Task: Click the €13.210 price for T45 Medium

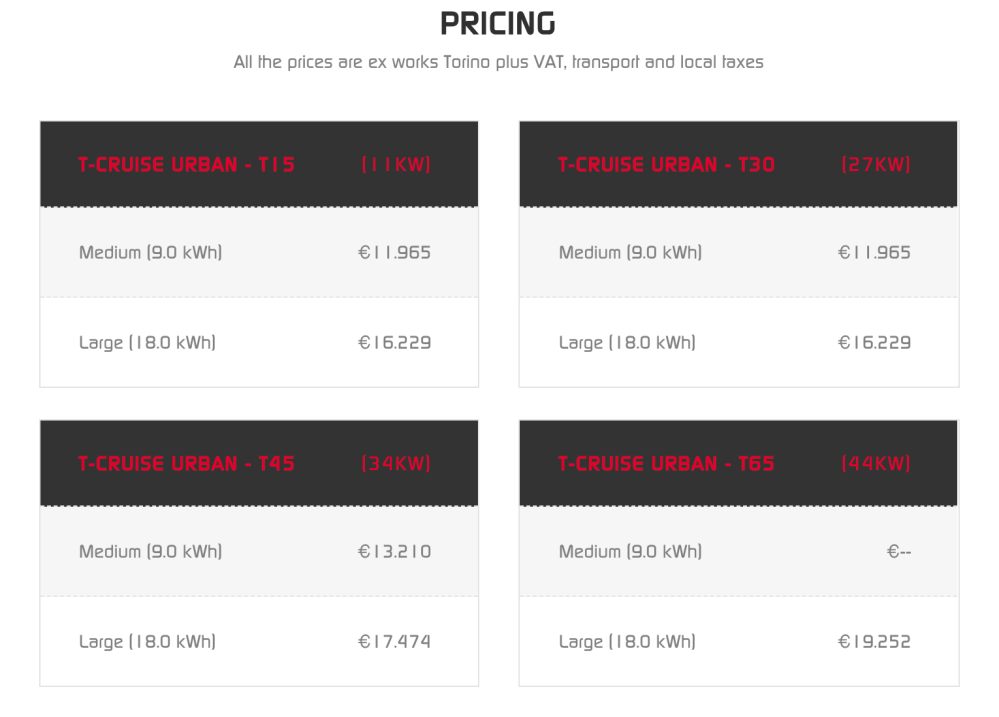Action: click(394, 552)
